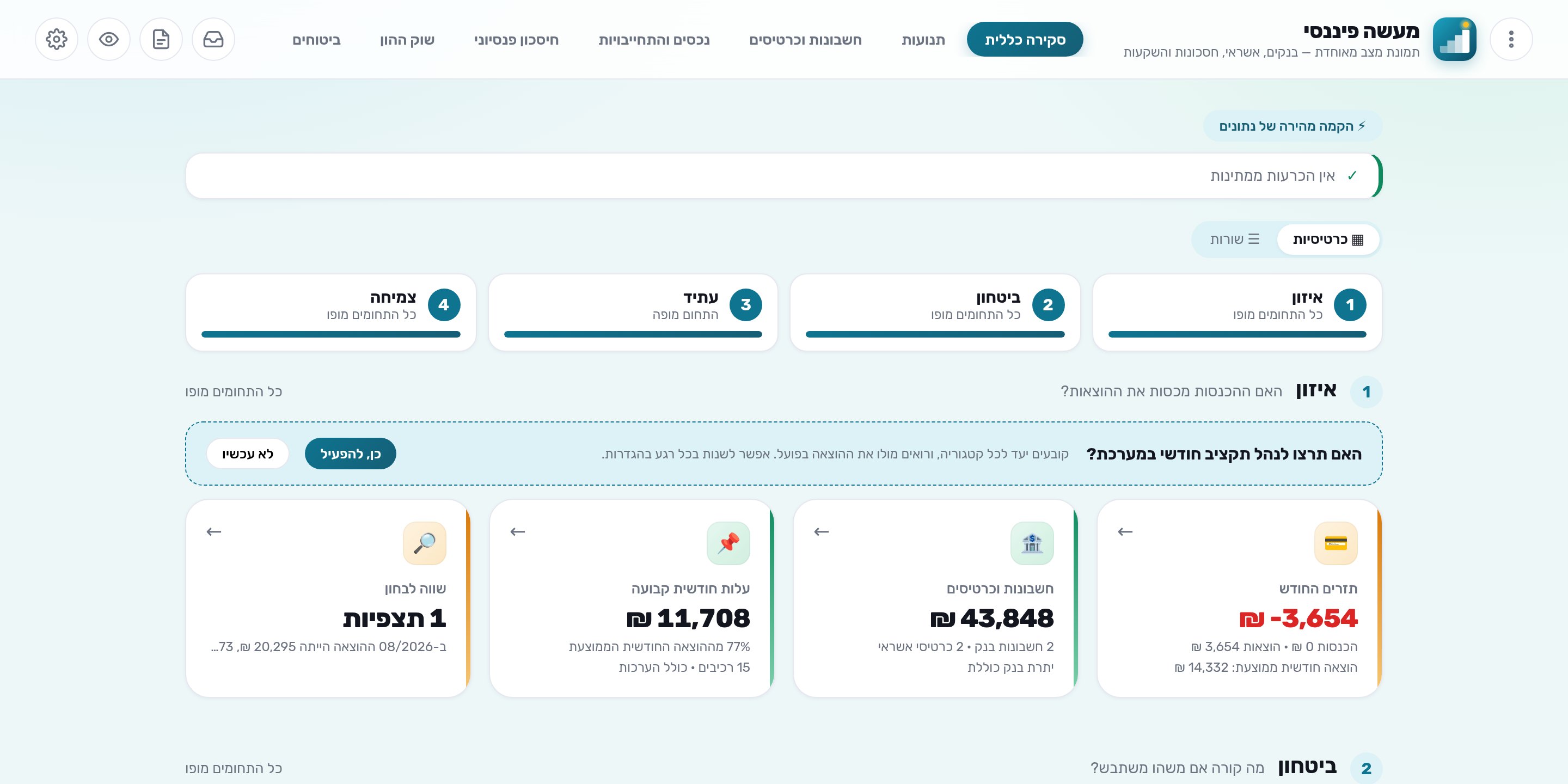The image size is (1568, 784).
Task: Click the arrow on the שווה לבחון card
Action: [213, 532]
